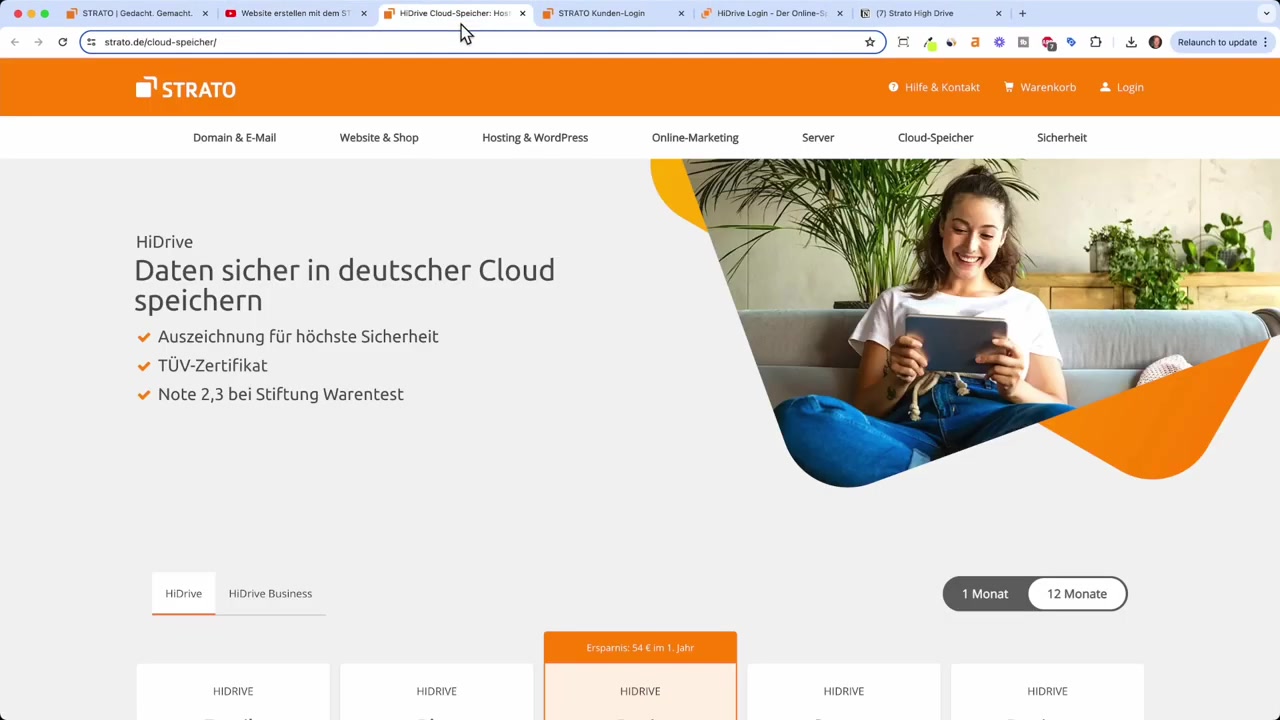
Task: Open the Warenkorb shopping cart
Action: pos(1040,87)
